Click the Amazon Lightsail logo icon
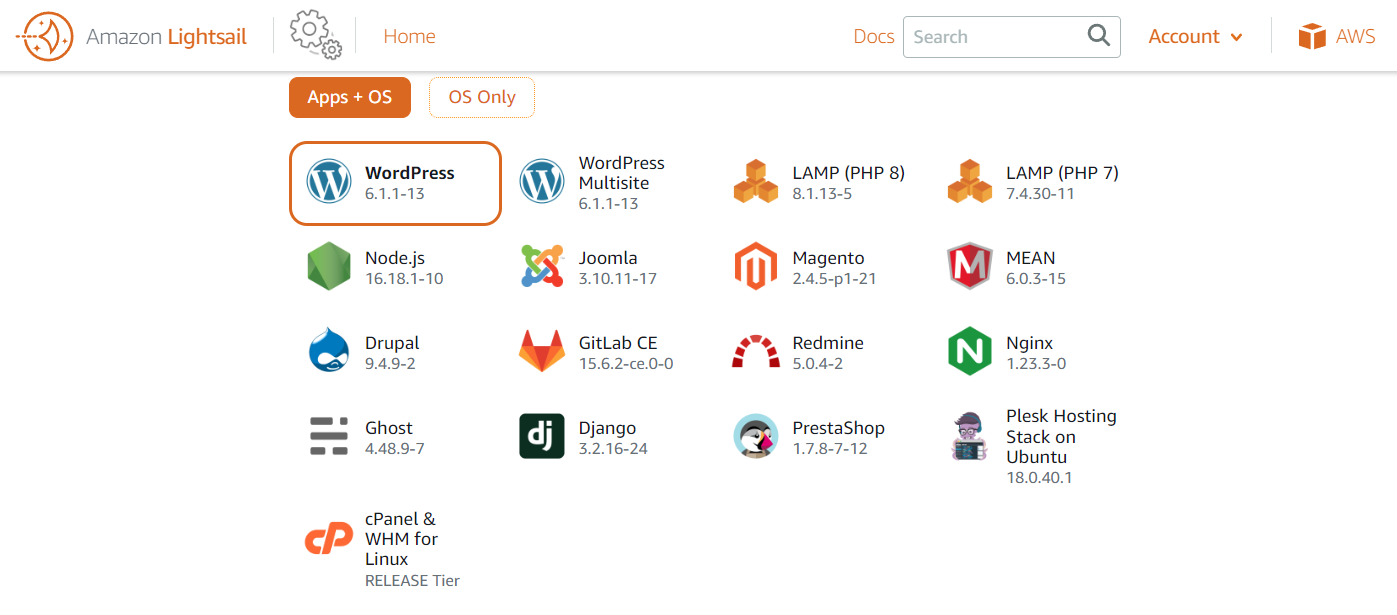The width and height of the screenshot is (1397, 615). click(44, 37)
